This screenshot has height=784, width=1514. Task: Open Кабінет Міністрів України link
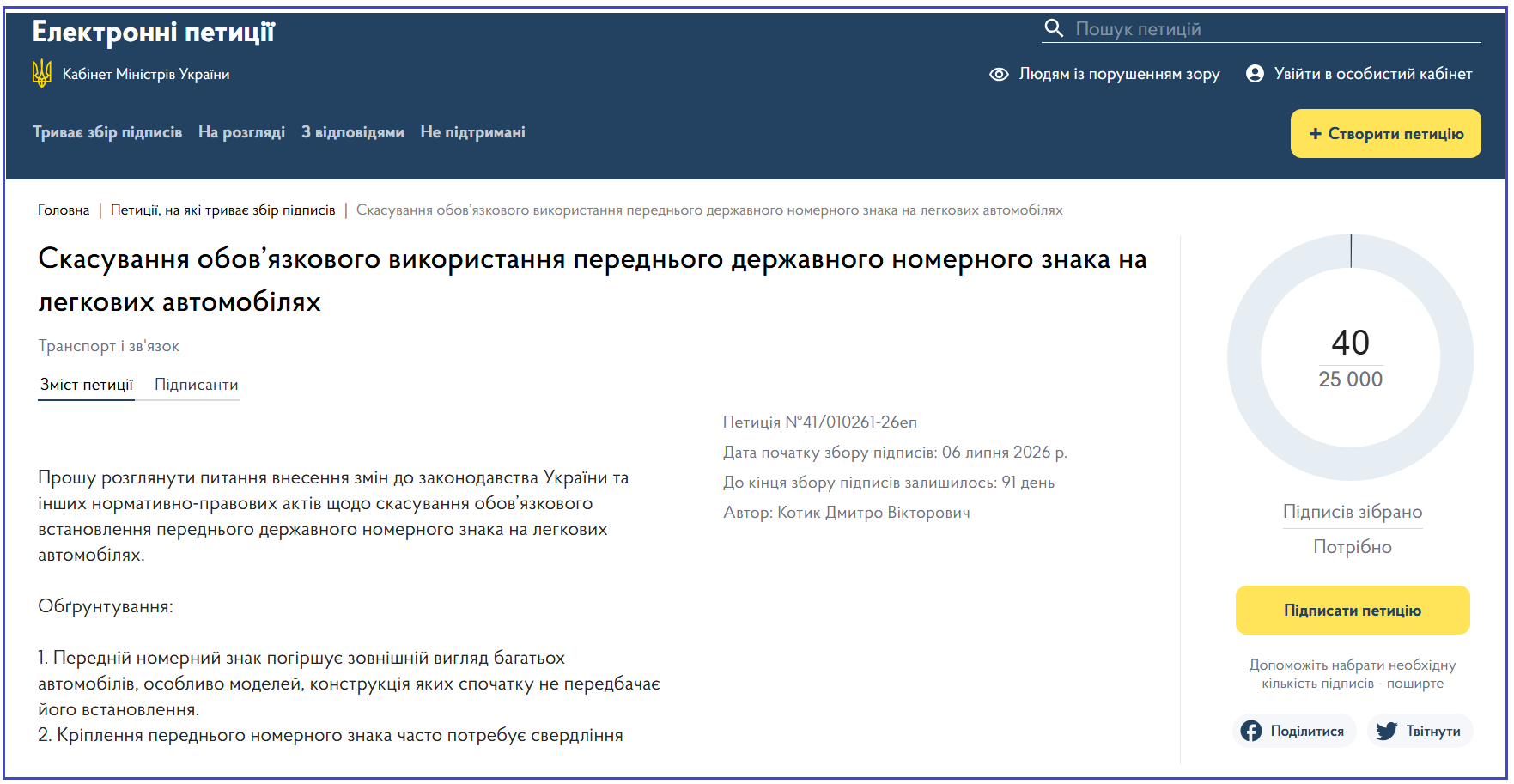[146, 75]
